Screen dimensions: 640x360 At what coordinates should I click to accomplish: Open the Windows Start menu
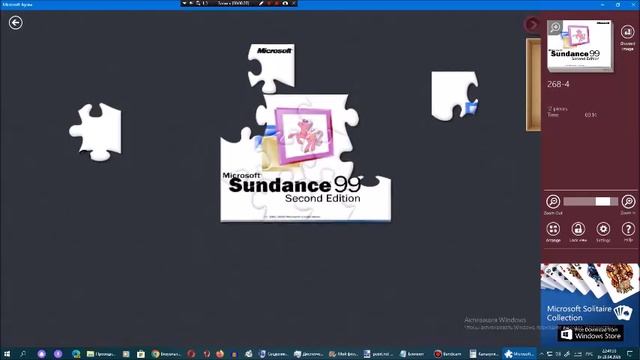pyautogui.click(x=7, y=354)
